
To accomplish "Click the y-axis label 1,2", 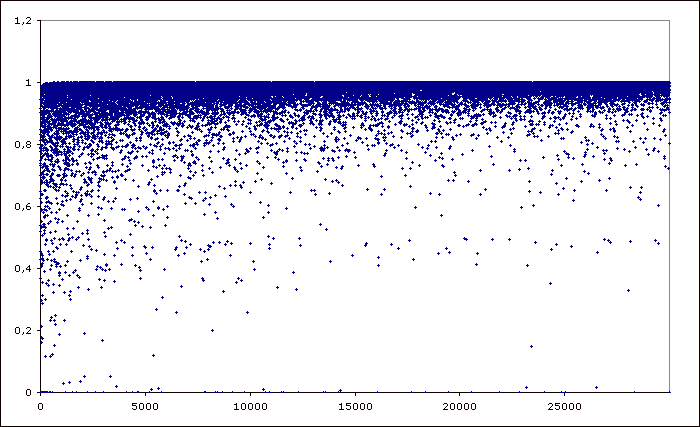I will (23, 21).
